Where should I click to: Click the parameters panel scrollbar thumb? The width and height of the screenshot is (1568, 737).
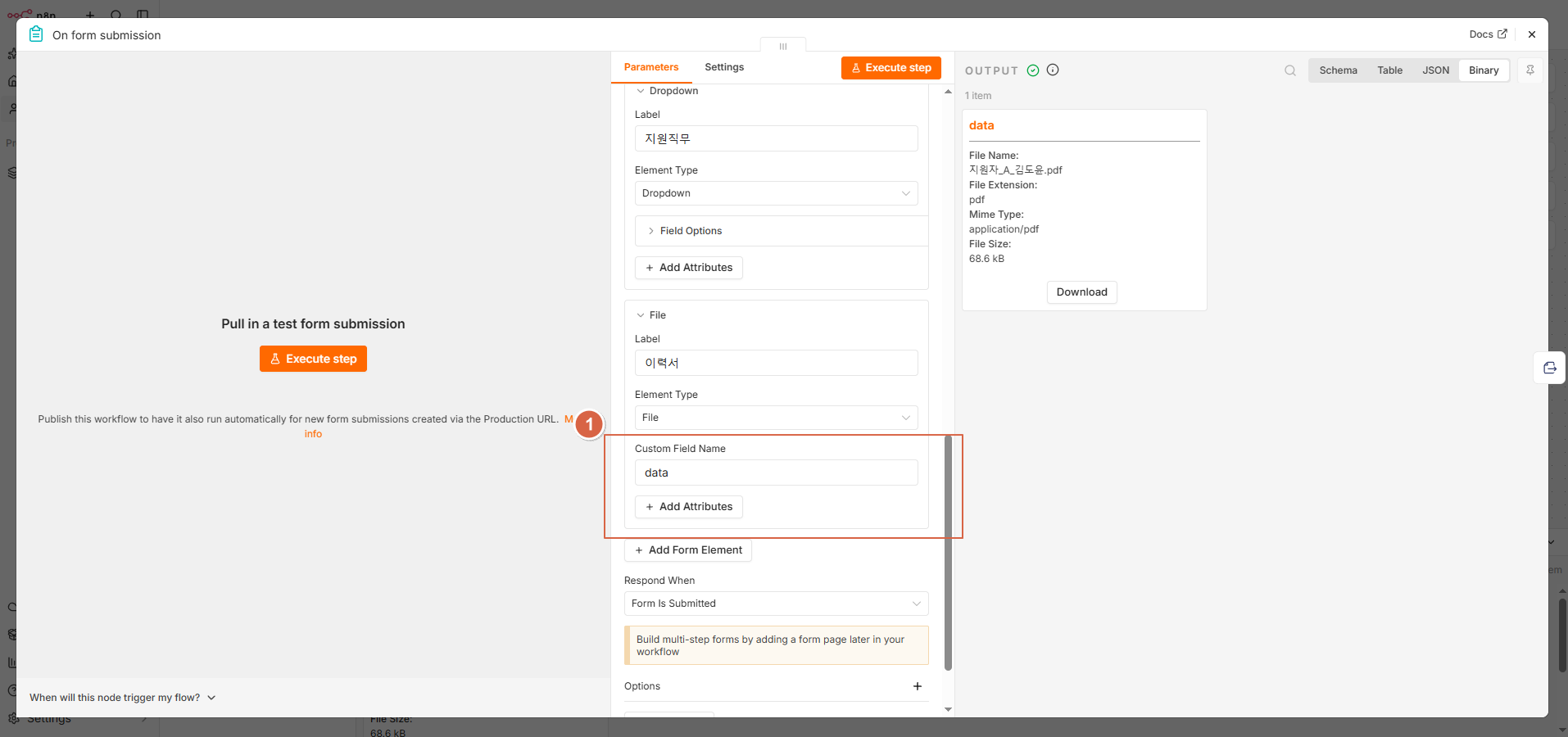pos(948,553)
